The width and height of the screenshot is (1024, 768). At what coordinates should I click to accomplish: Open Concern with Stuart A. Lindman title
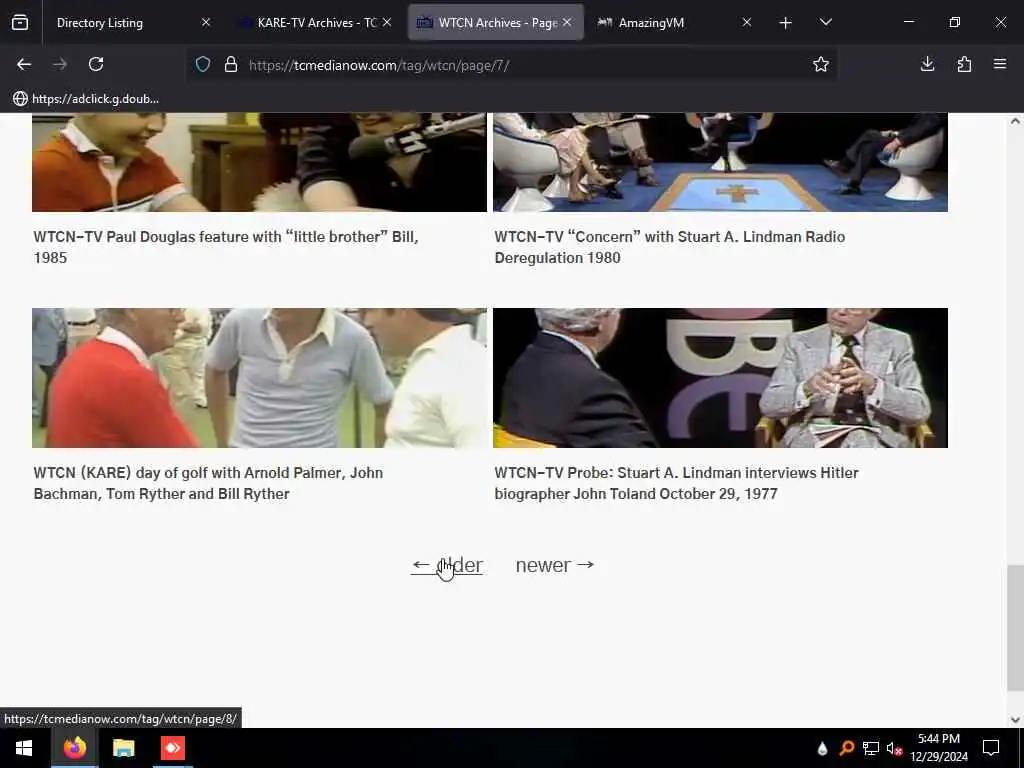tap(669, 247)
